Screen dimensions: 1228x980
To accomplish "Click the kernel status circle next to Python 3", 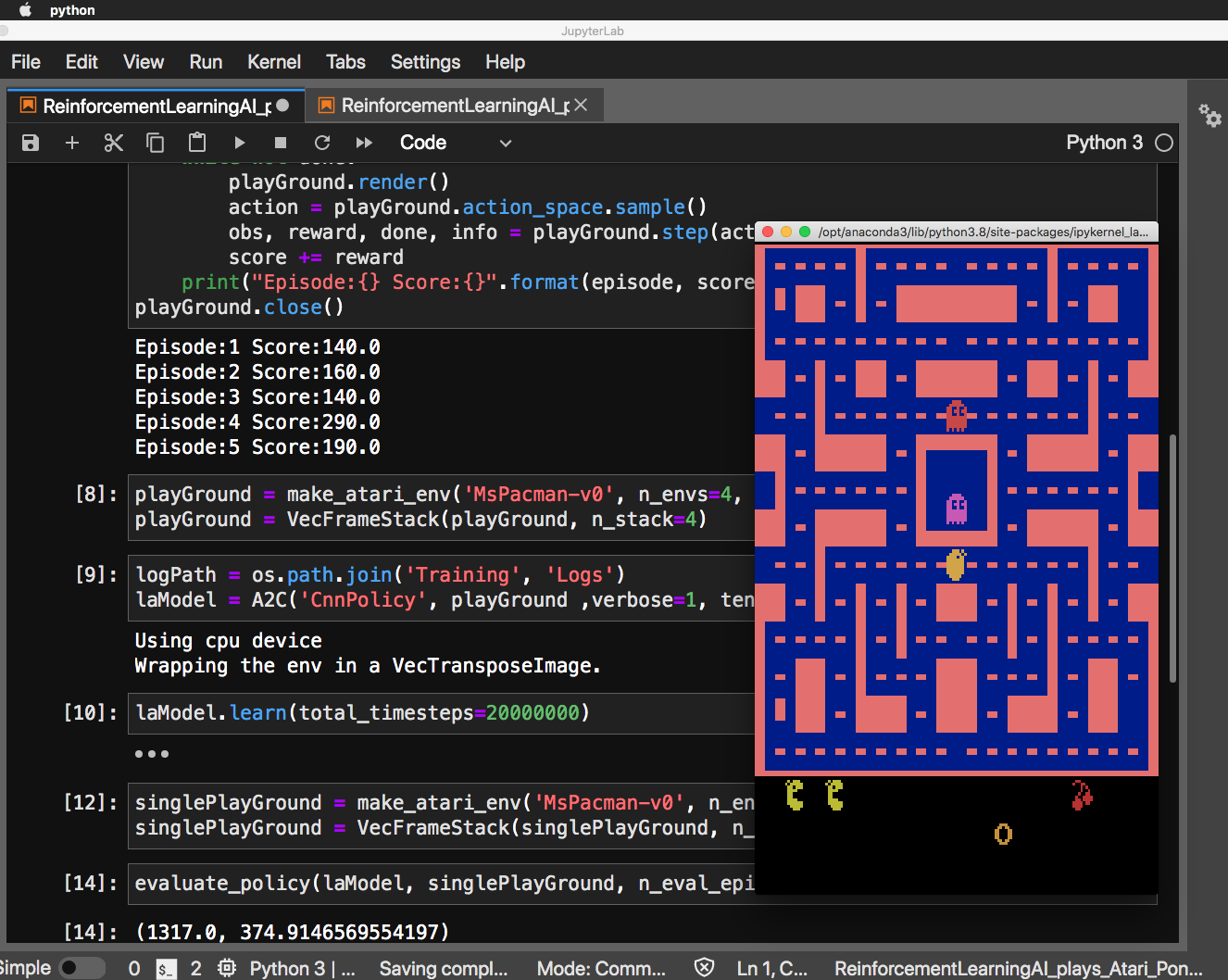I will [x=1164, y=143].
